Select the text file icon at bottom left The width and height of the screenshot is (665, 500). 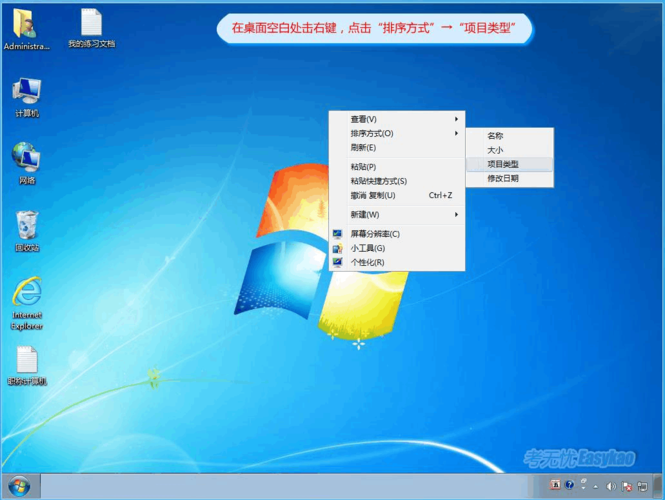tap(27, 366)
